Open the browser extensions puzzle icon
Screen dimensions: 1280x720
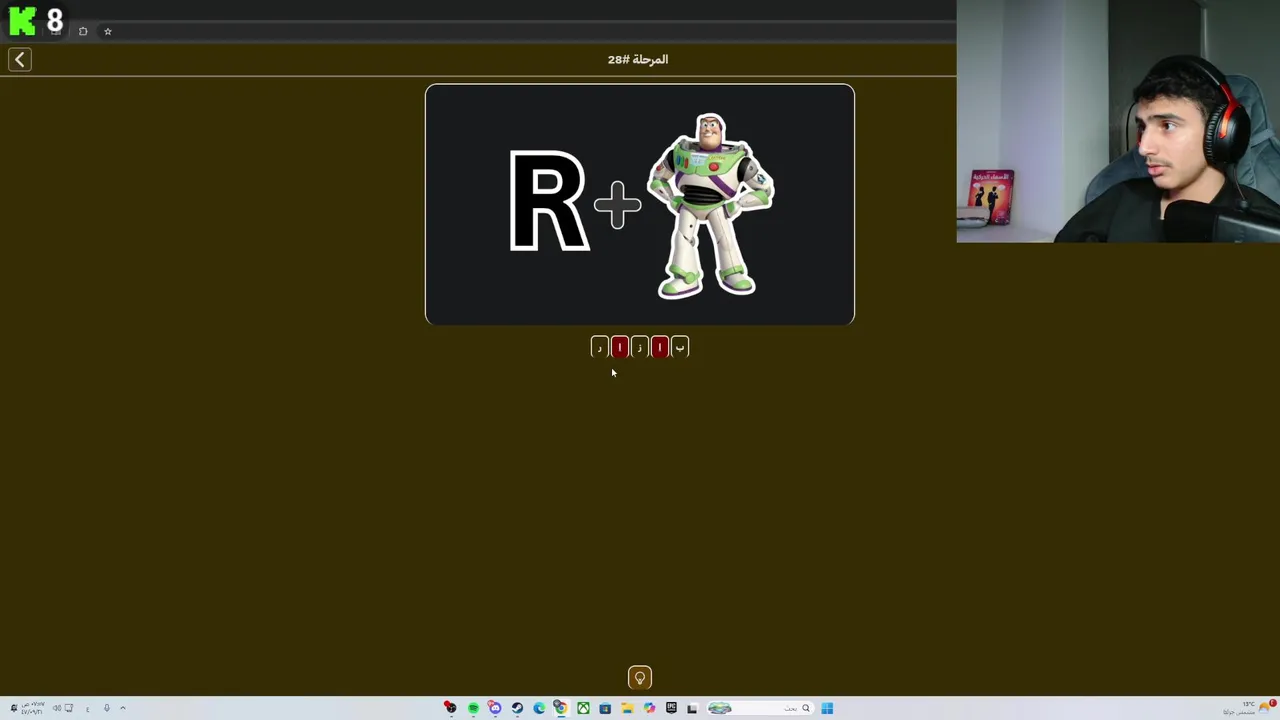click(x=83, y=31)
